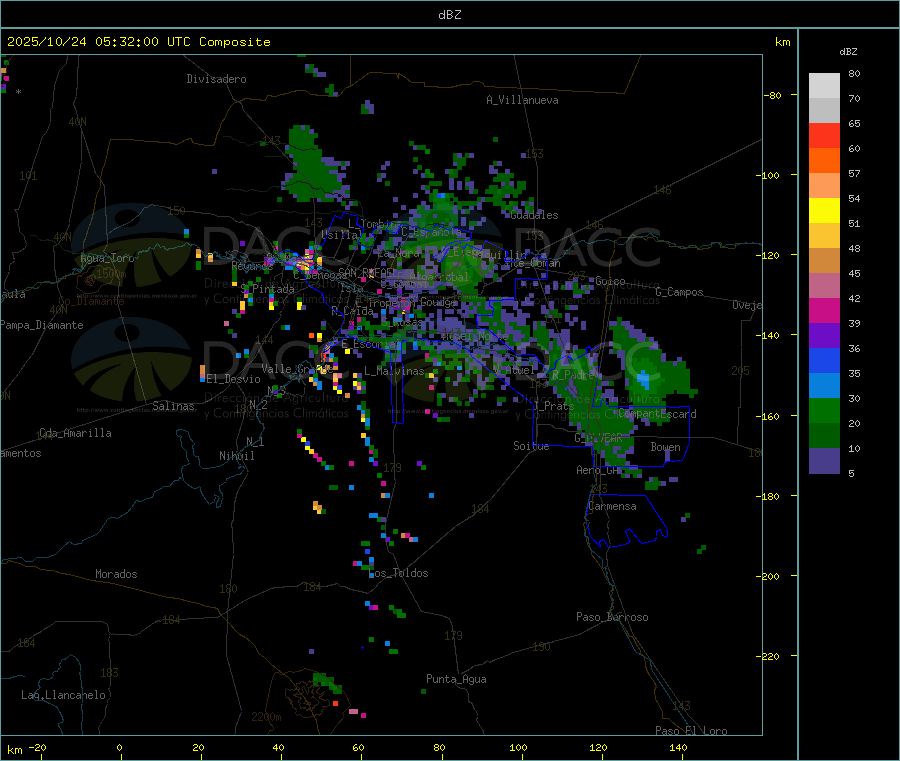
Task: Click the Agua_Toro location label
Action: 107,258
